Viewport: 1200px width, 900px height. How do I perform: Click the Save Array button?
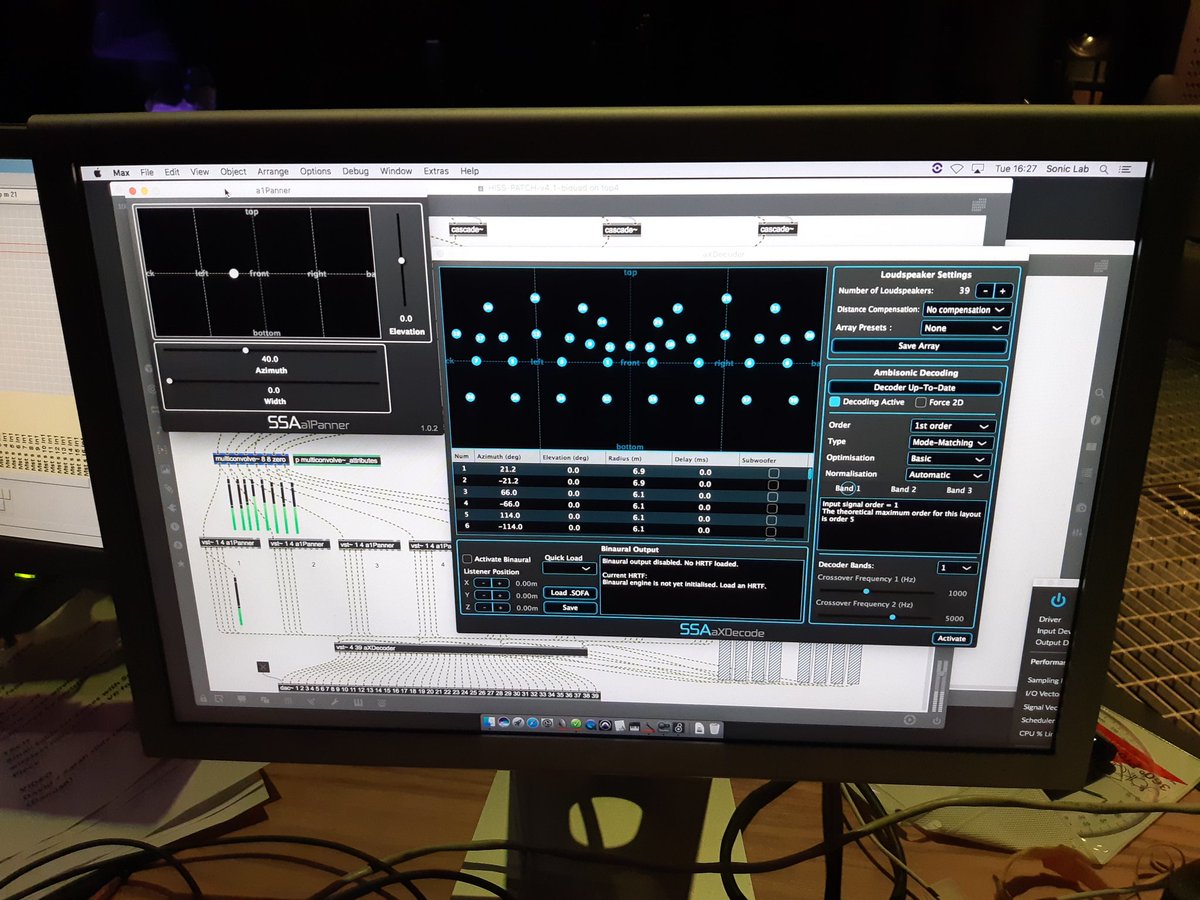(919, 346)
